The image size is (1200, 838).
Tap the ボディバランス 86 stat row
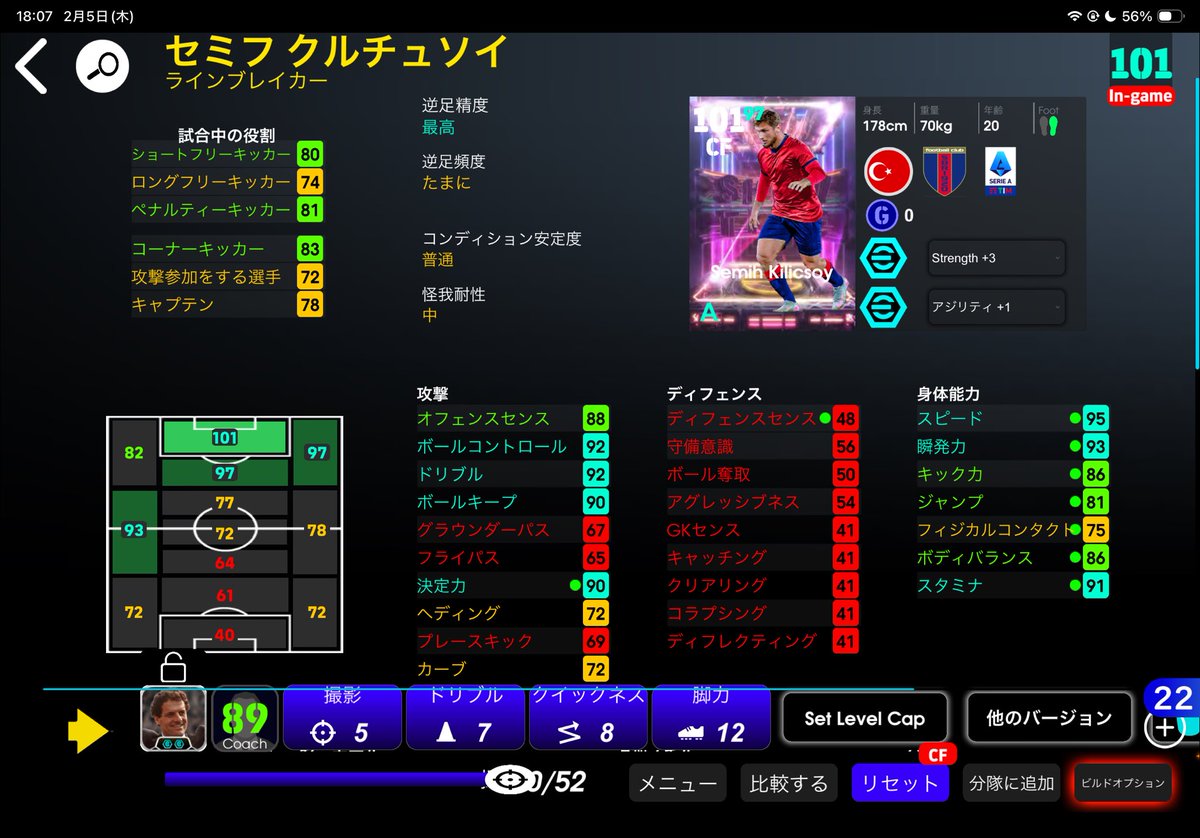pos(1012,558)
